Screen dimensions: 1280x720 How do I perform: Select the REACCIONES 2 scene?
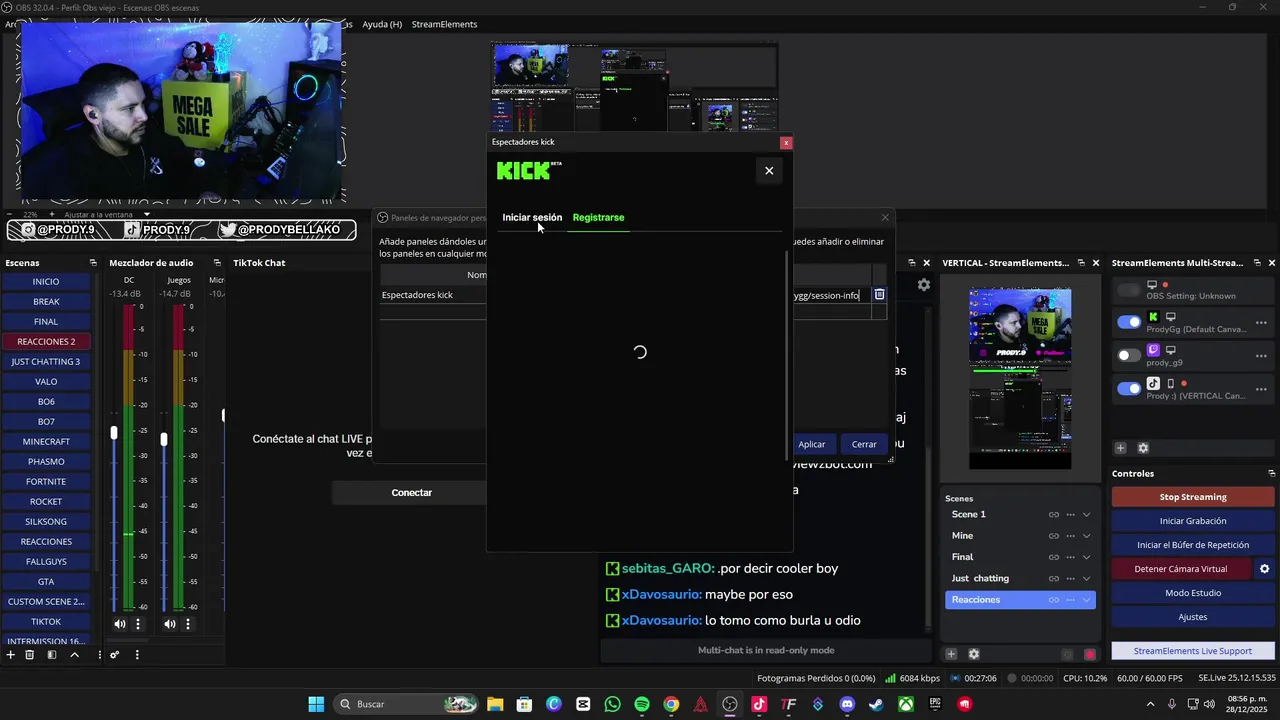[x=46, y=341]
